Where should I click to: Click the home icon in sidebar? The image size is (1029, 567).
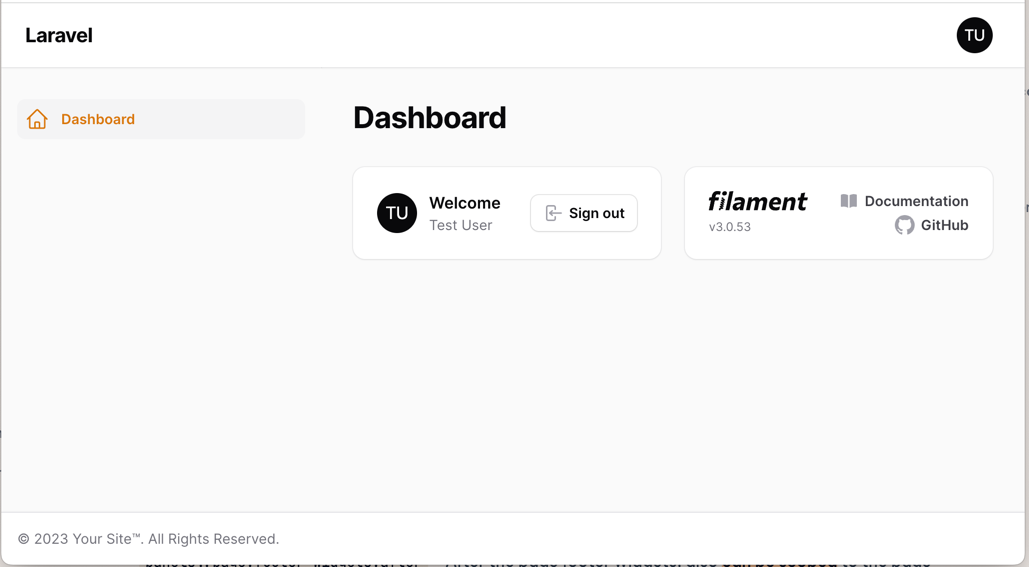pyautogui.click(x=37, y=119)
